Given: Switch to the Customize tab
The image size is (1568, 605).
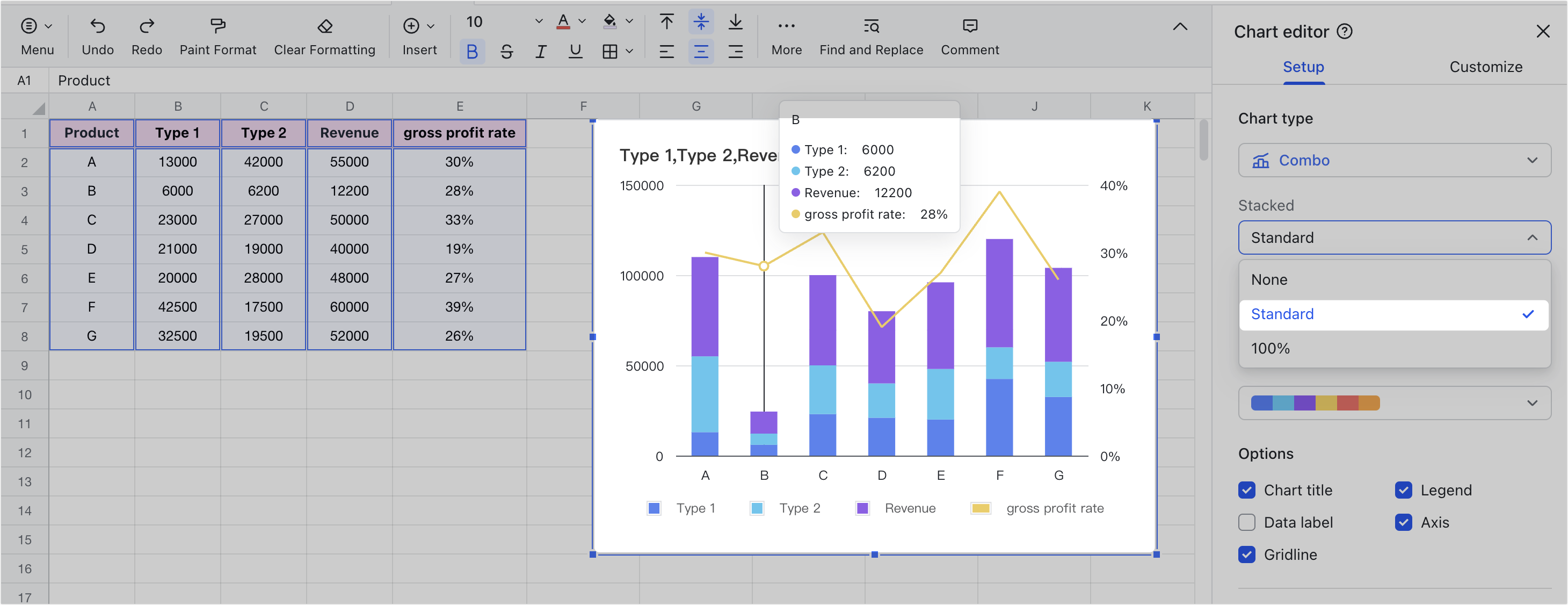Looking at the screenshot, I should [x=1486, y=67].
